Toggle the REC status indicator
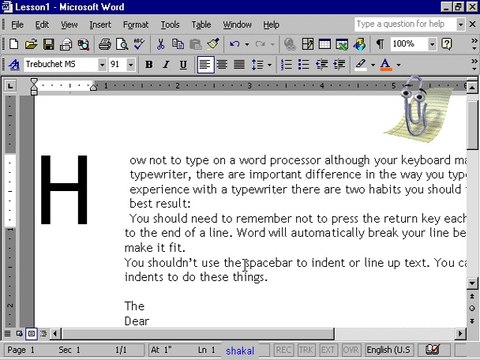480x360 pixels. [283, 350]
